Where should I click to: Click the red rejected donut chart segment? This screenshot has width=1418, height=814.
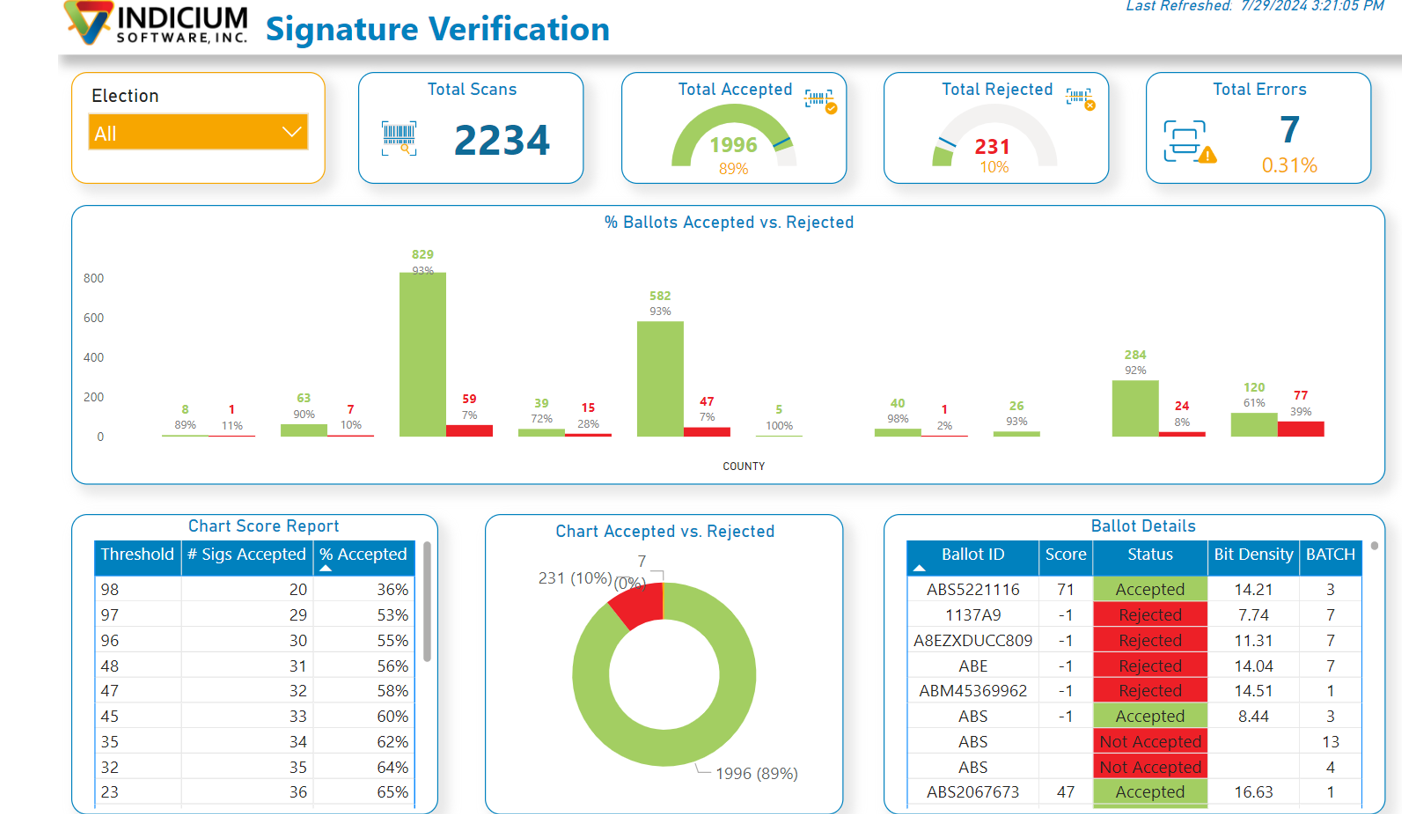coord(636,606)
